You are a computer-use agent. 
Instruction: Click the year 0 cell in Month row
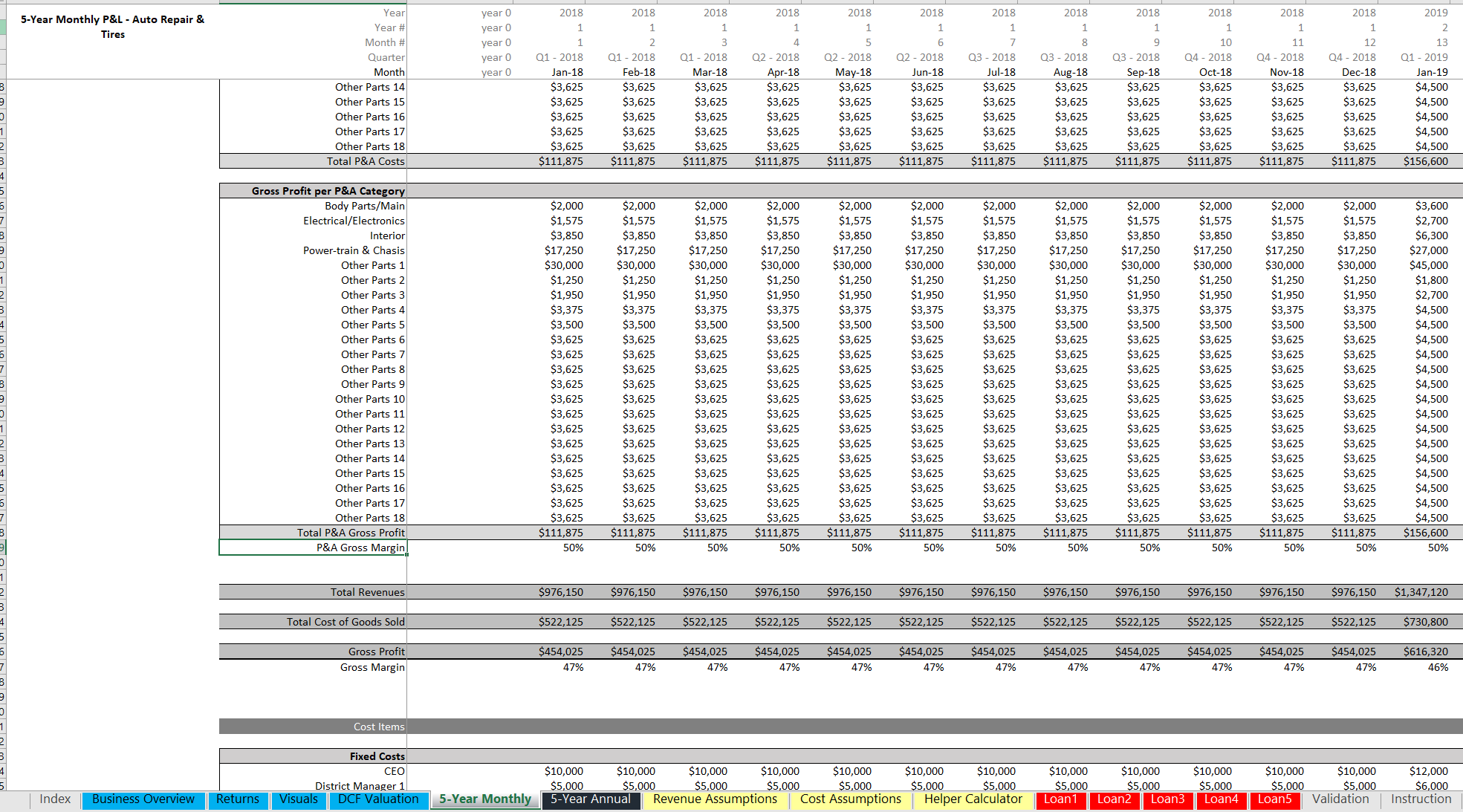coord(496,72)
